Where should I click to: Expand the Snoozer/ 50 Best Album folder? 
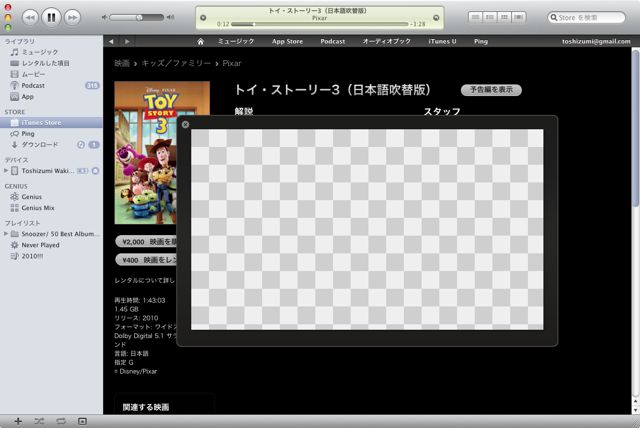pyautogui.click(x=6, y=234)
